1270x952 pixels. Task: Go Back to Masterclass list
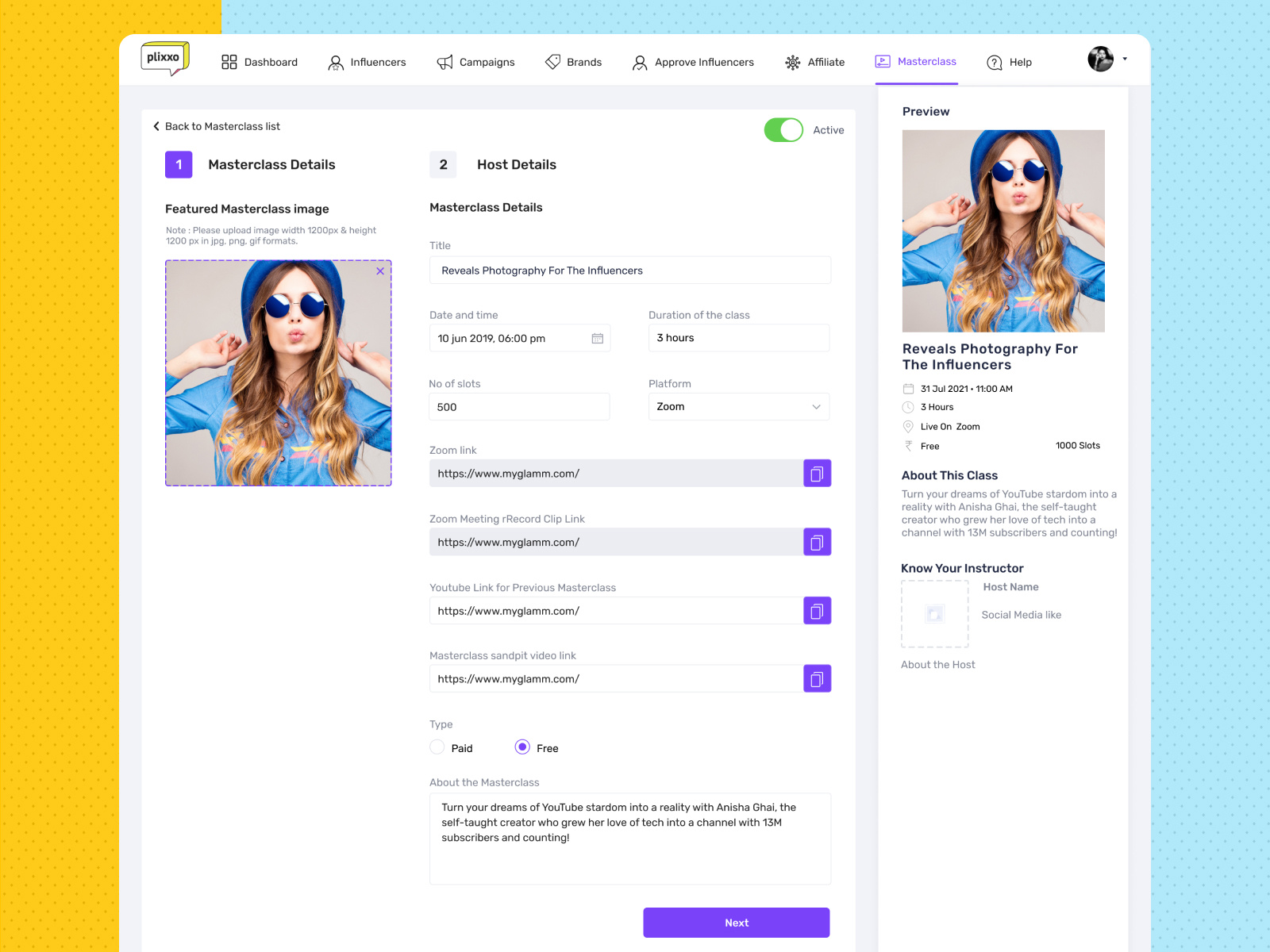pyautogui.click(x=216, y=126)
